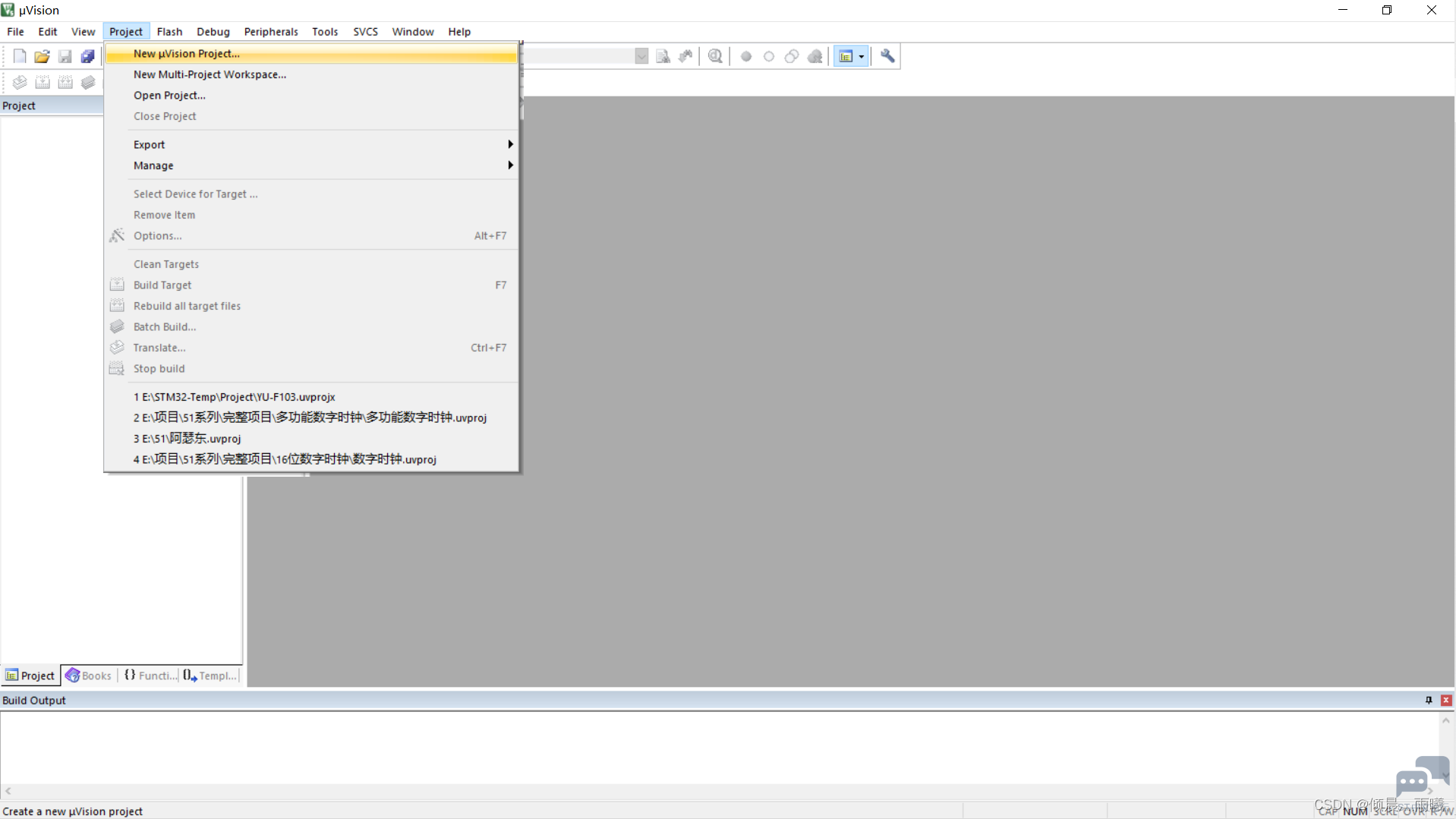Click the disable all breakpoints icon
This screenshot has height=819, width=1456.
(x=792, y=56)
